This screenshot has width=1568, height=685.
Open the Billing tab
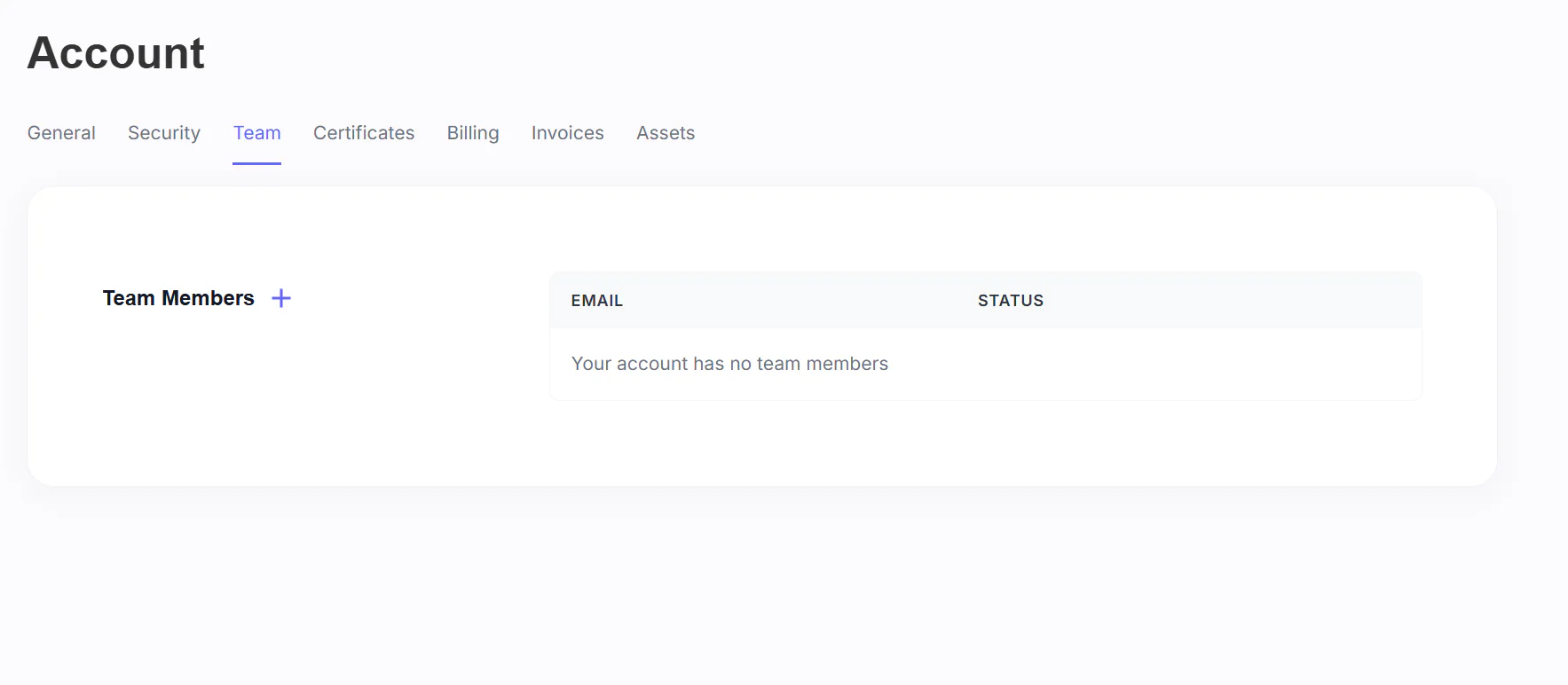tap(473, 133)
